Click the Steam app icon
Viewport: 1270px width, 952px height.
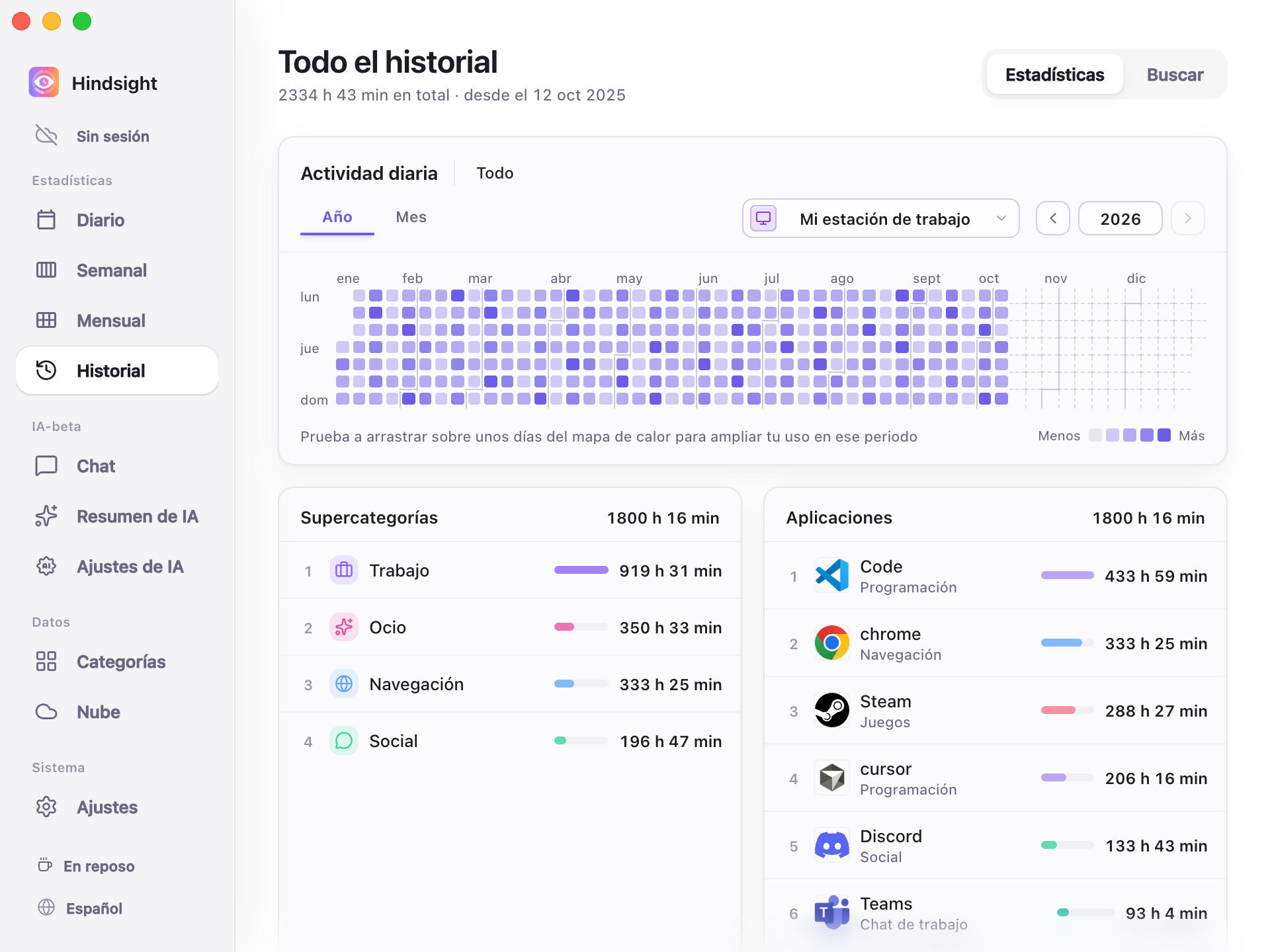(832, 710)
